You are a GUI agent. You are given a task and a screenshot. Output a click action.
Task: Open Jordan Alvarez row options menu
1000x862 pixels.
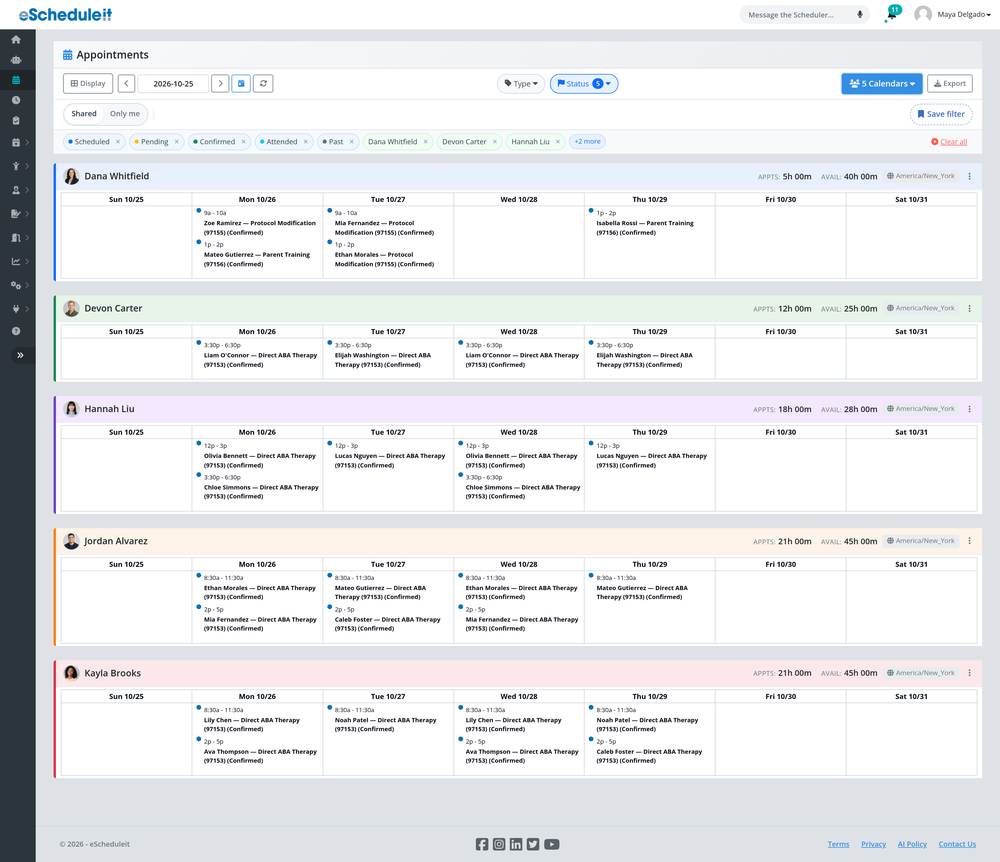tap(969, 541)
